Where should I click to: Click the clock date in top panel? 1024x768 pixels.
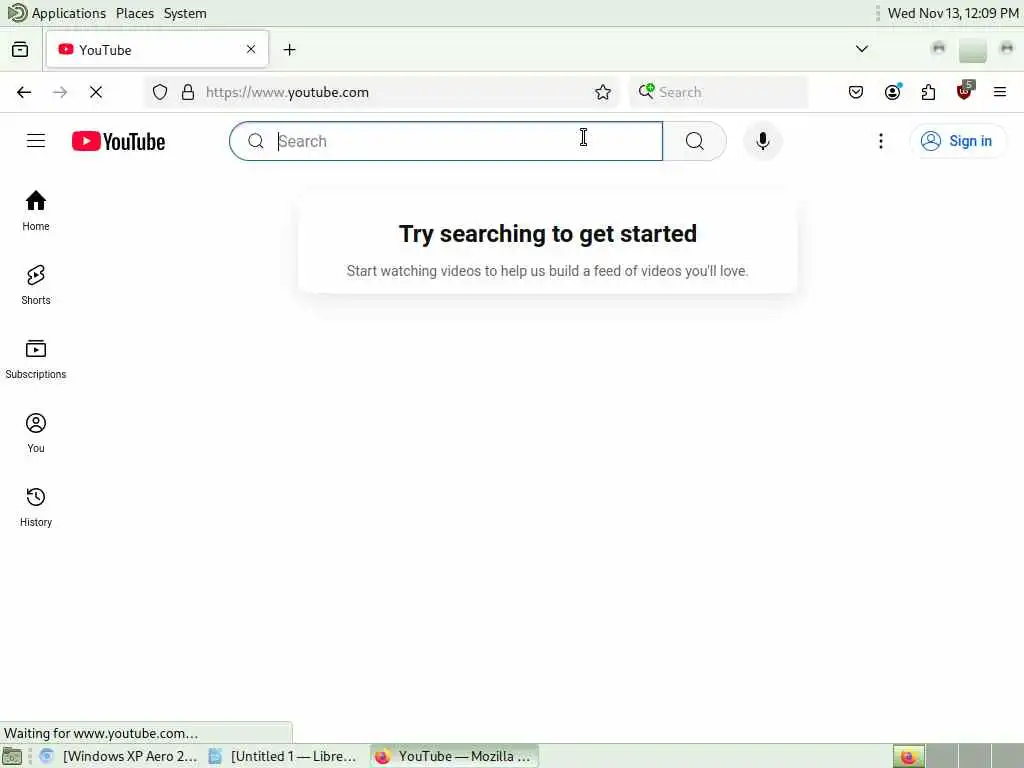(953, 13)
